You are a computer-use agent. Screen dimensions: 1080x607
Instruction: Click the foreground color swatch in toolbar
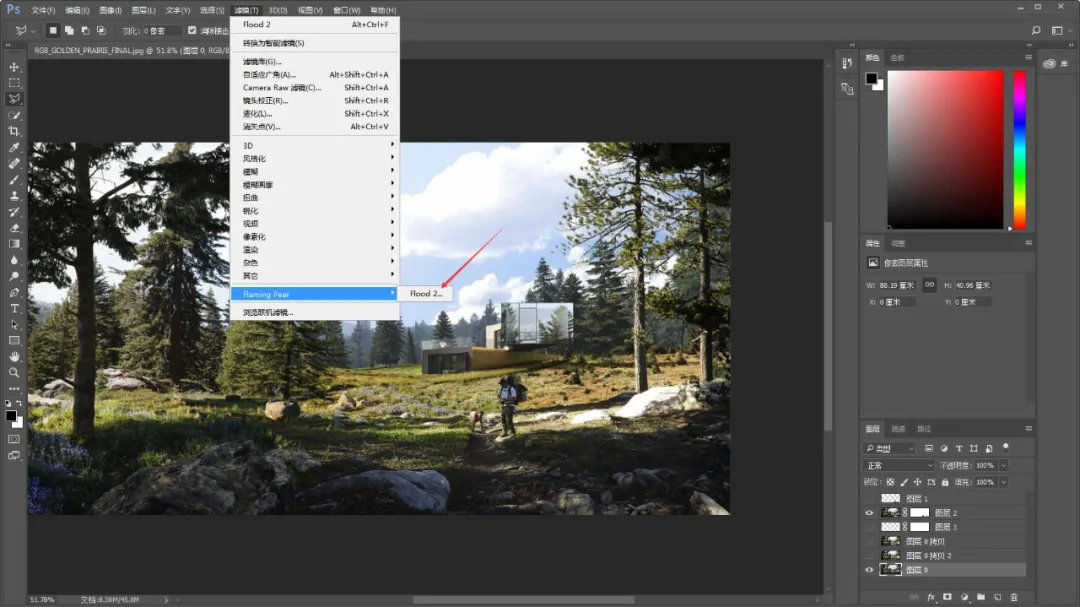click(x=10, y=414)
